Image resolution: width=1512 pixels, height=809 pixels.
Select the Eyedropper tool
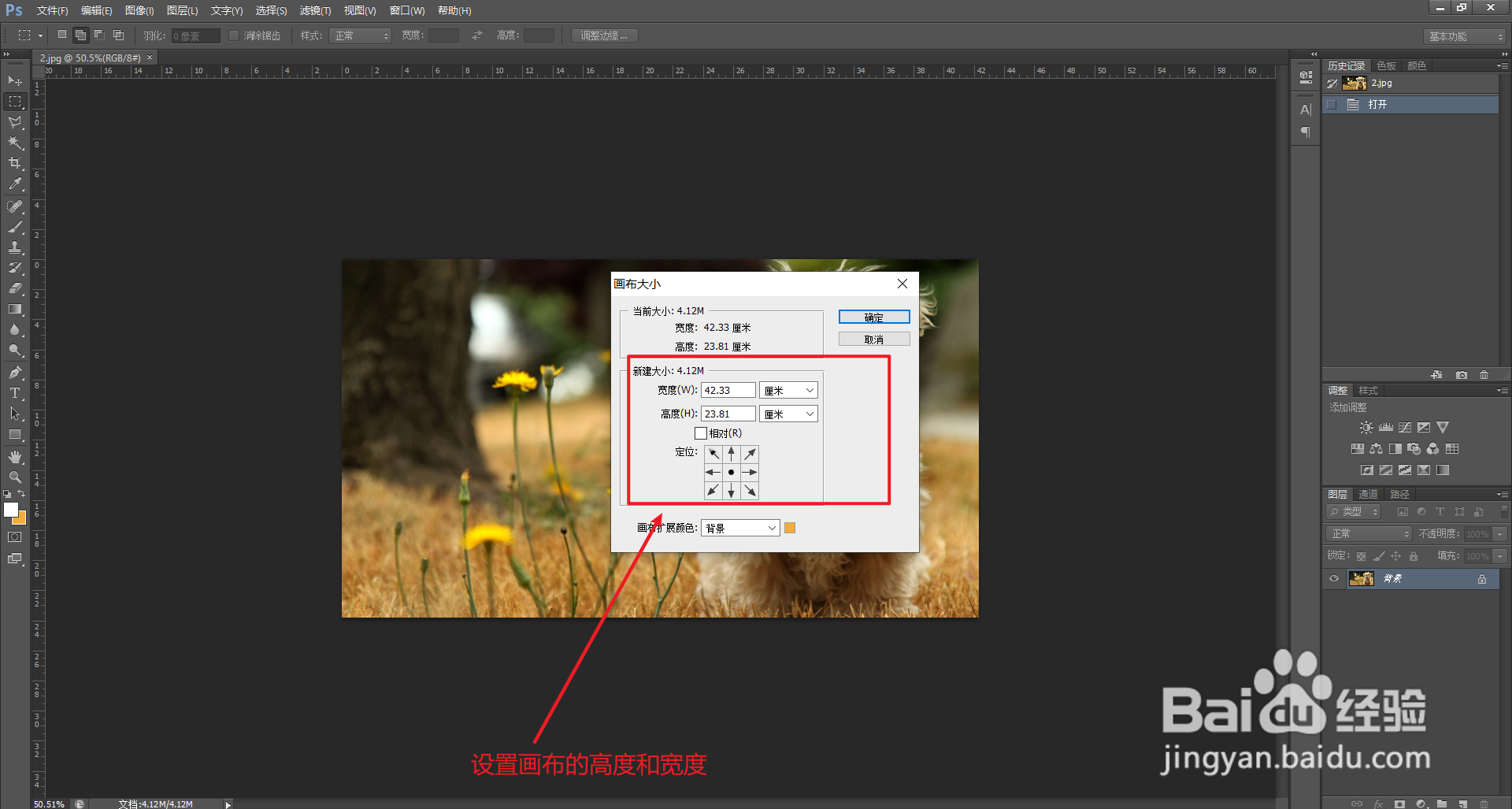[15, 184]
